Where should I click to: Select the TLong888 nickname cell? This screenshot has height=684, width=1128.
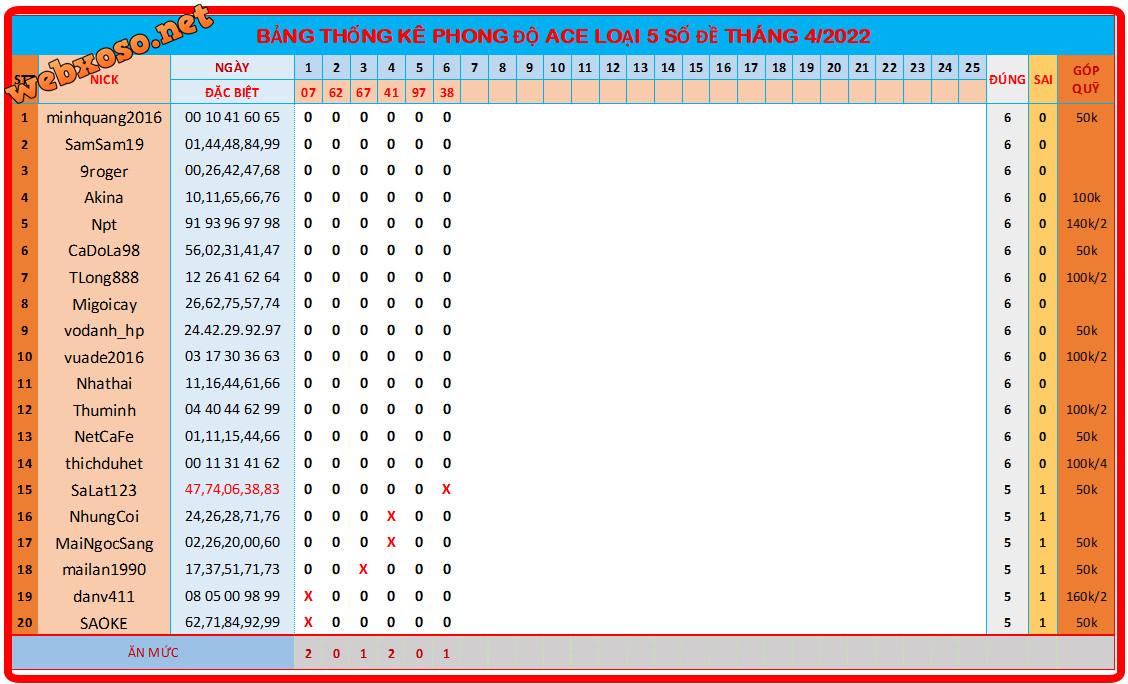click(104, 277)
